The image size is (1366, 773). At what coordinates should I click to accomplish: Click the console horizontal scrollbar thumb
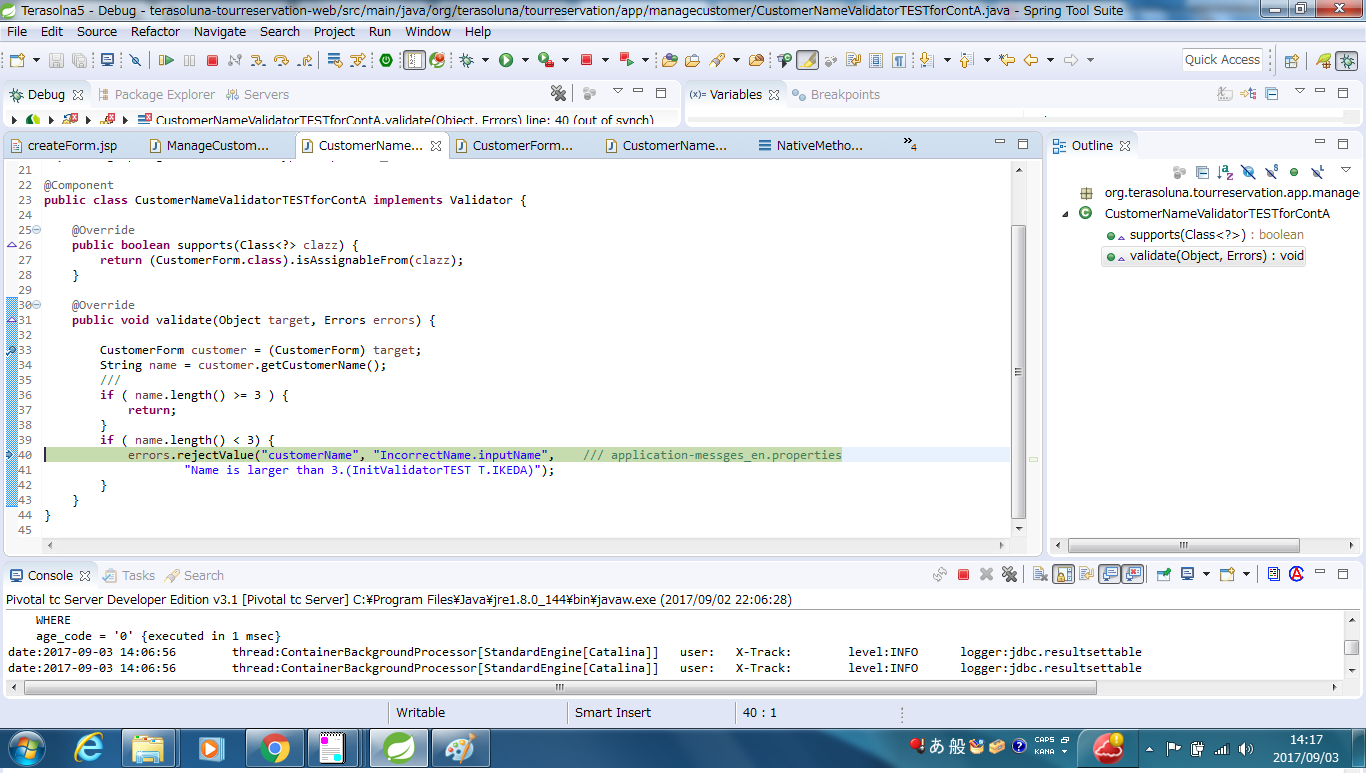560,688
